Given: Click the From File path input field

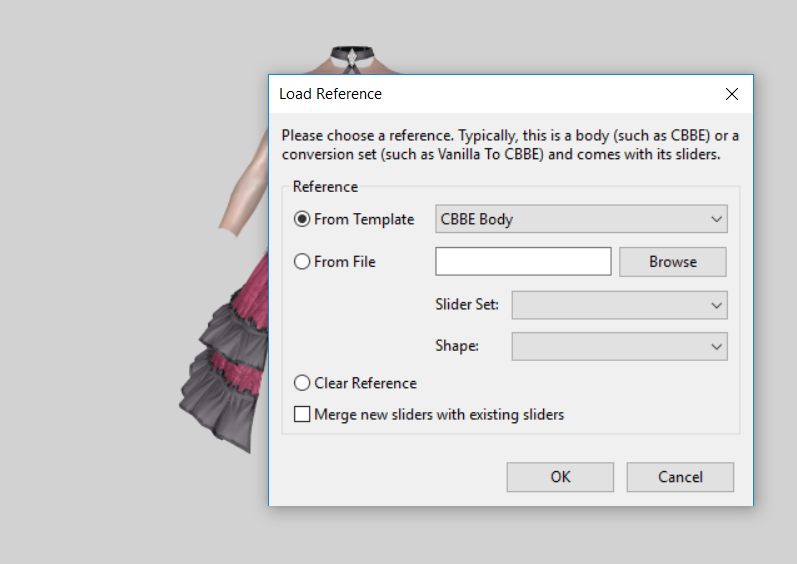Looking at the screenshot, I should click(x=523, y=261).
